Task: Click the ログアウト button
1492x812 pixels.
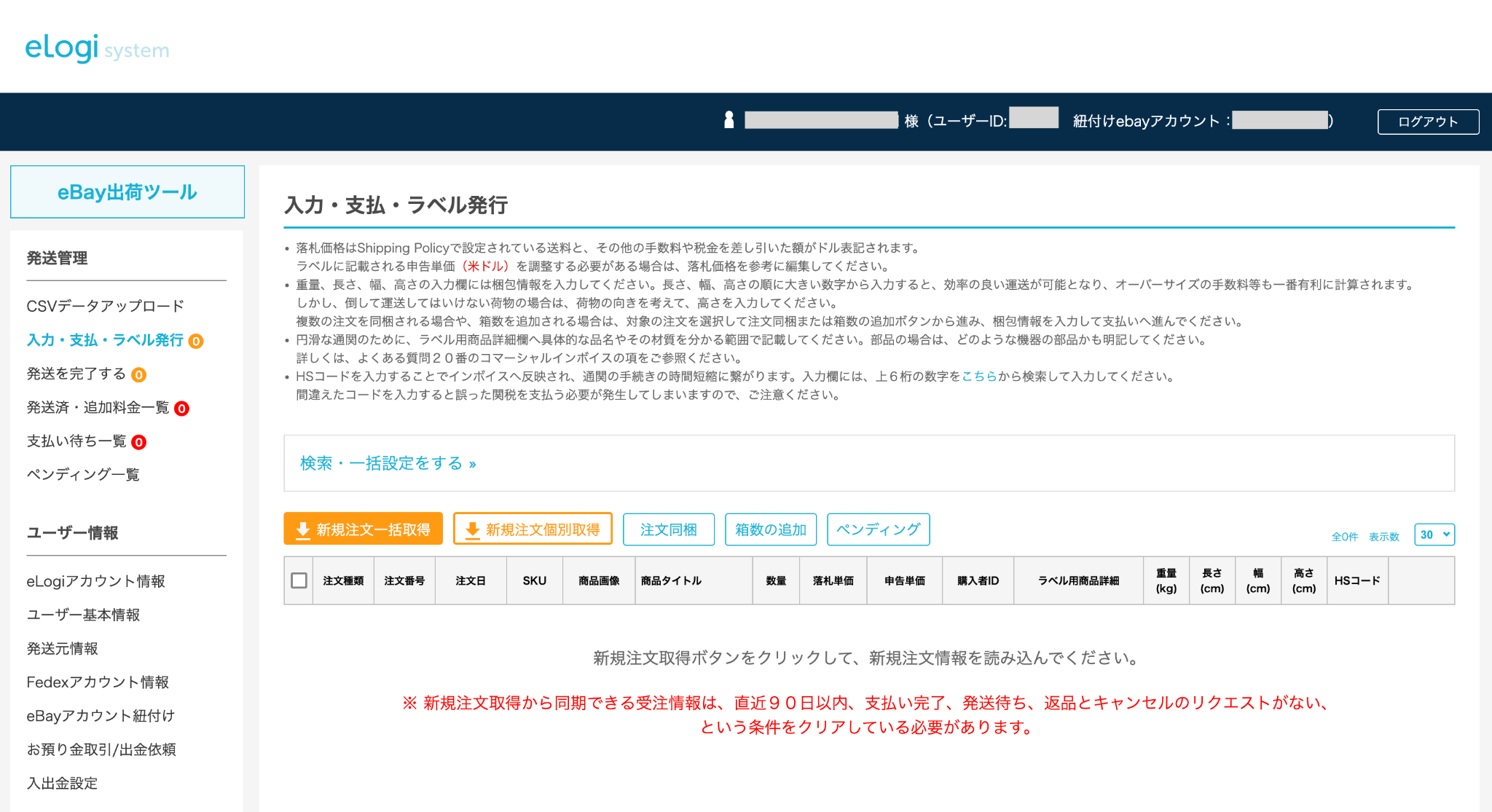Action: (1427, 122)
